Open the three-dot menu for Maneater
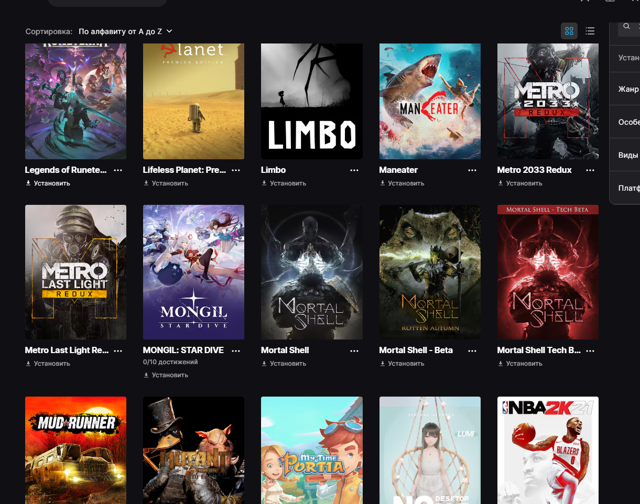Image resolution: width=640 pixels, height=504 pixels. coord(472,170)
